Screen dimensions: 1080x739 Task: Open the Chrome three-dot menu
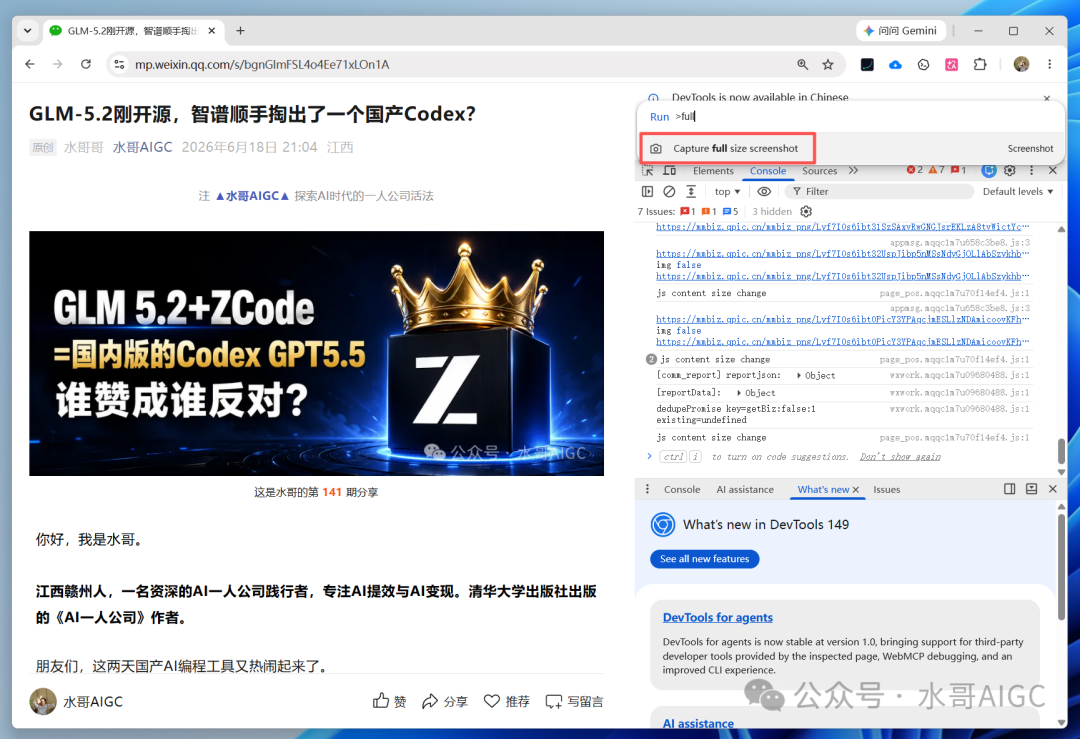pyautogui.click(x=1050, y=64)
